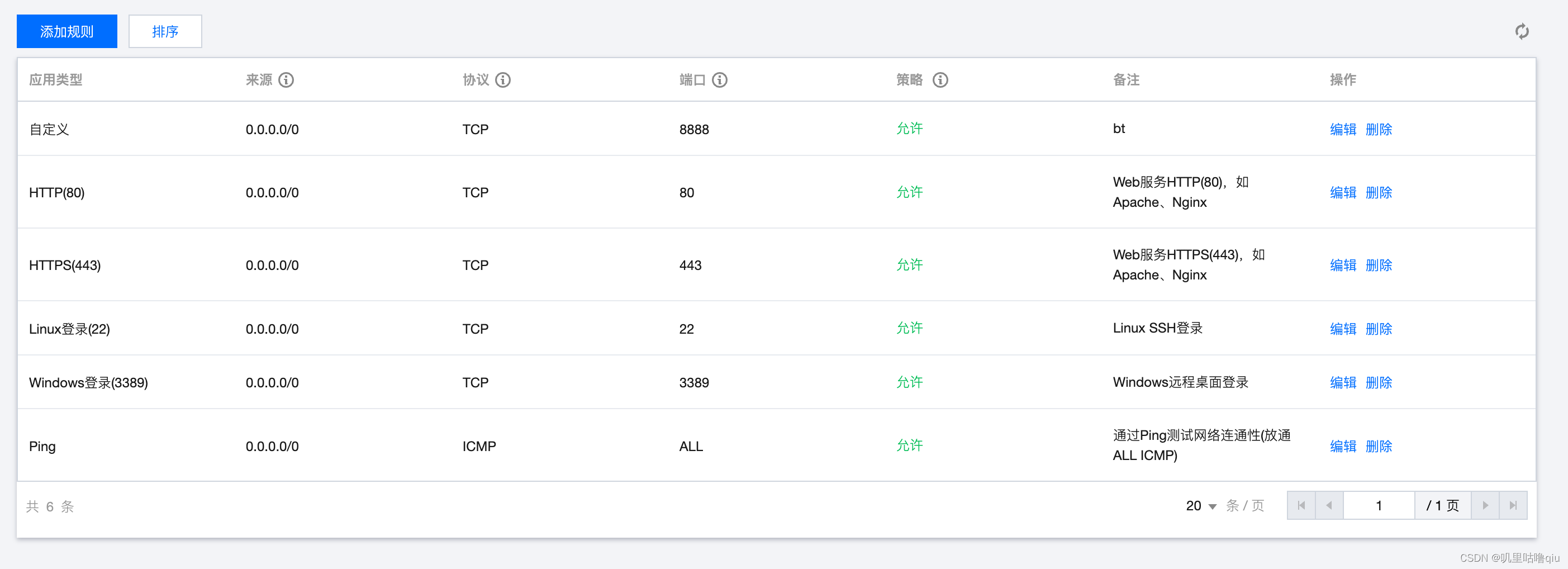
Task: Click the Windows远程桌面登录 remark
Action: coord(1180,382)
